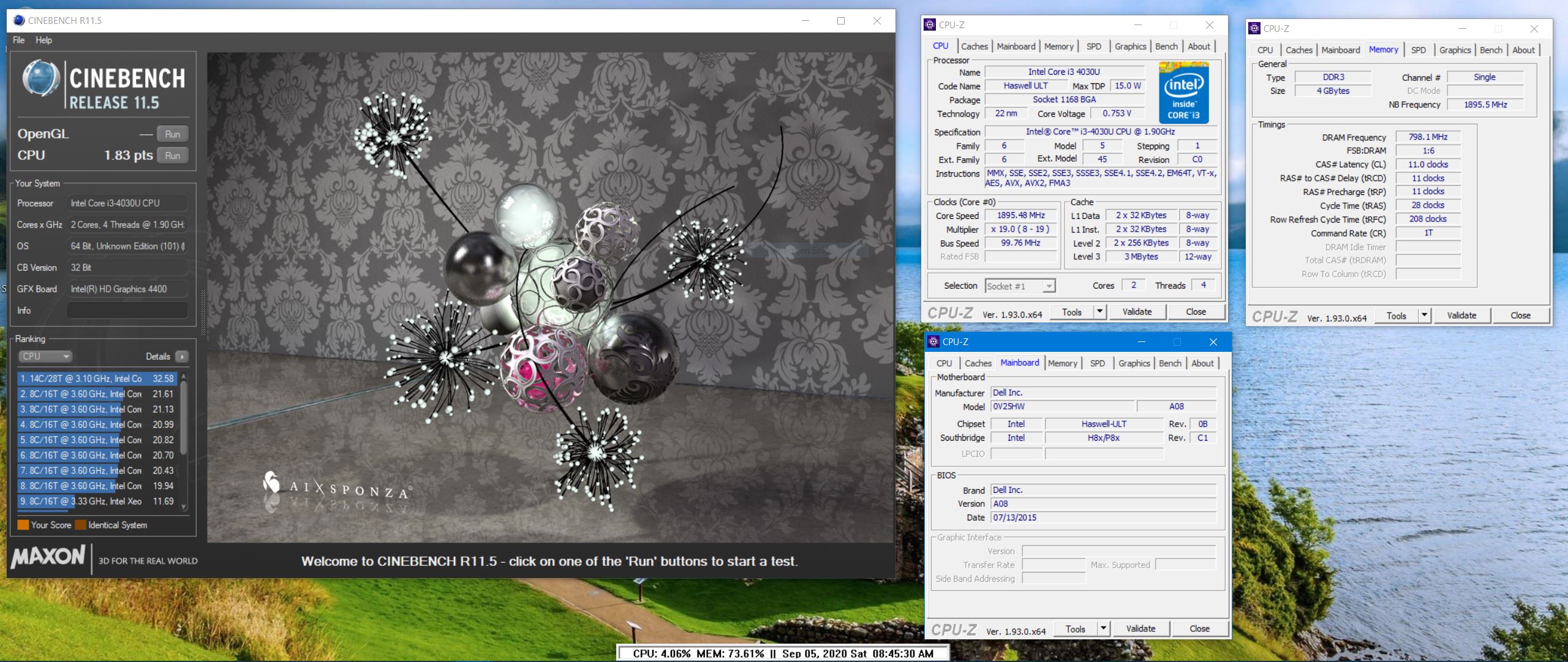Click the Identical System legend swatch
Image resolution: width=1568 pixels, height=662 pixels.
81,525
